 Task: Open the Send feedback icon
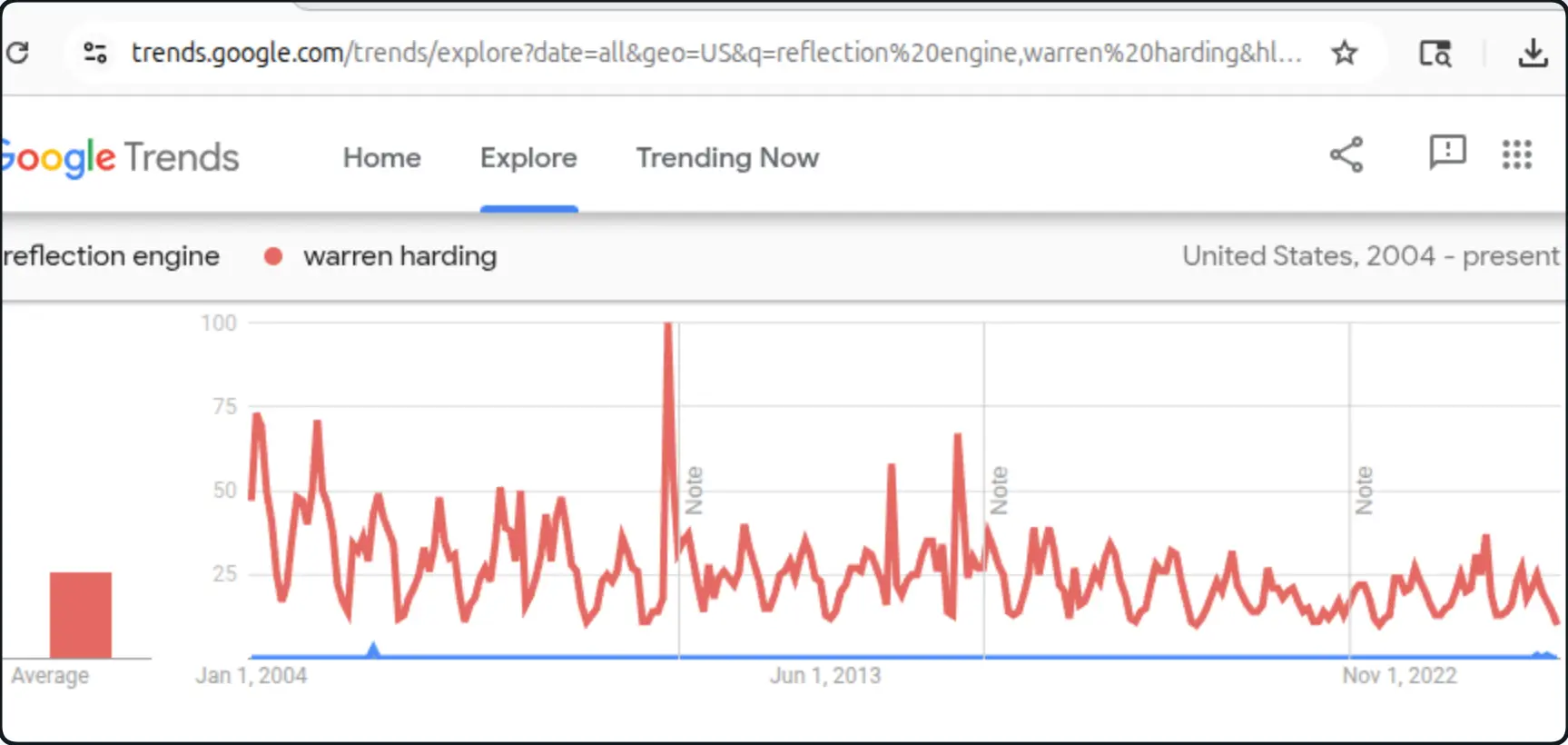coord(1447,153)
